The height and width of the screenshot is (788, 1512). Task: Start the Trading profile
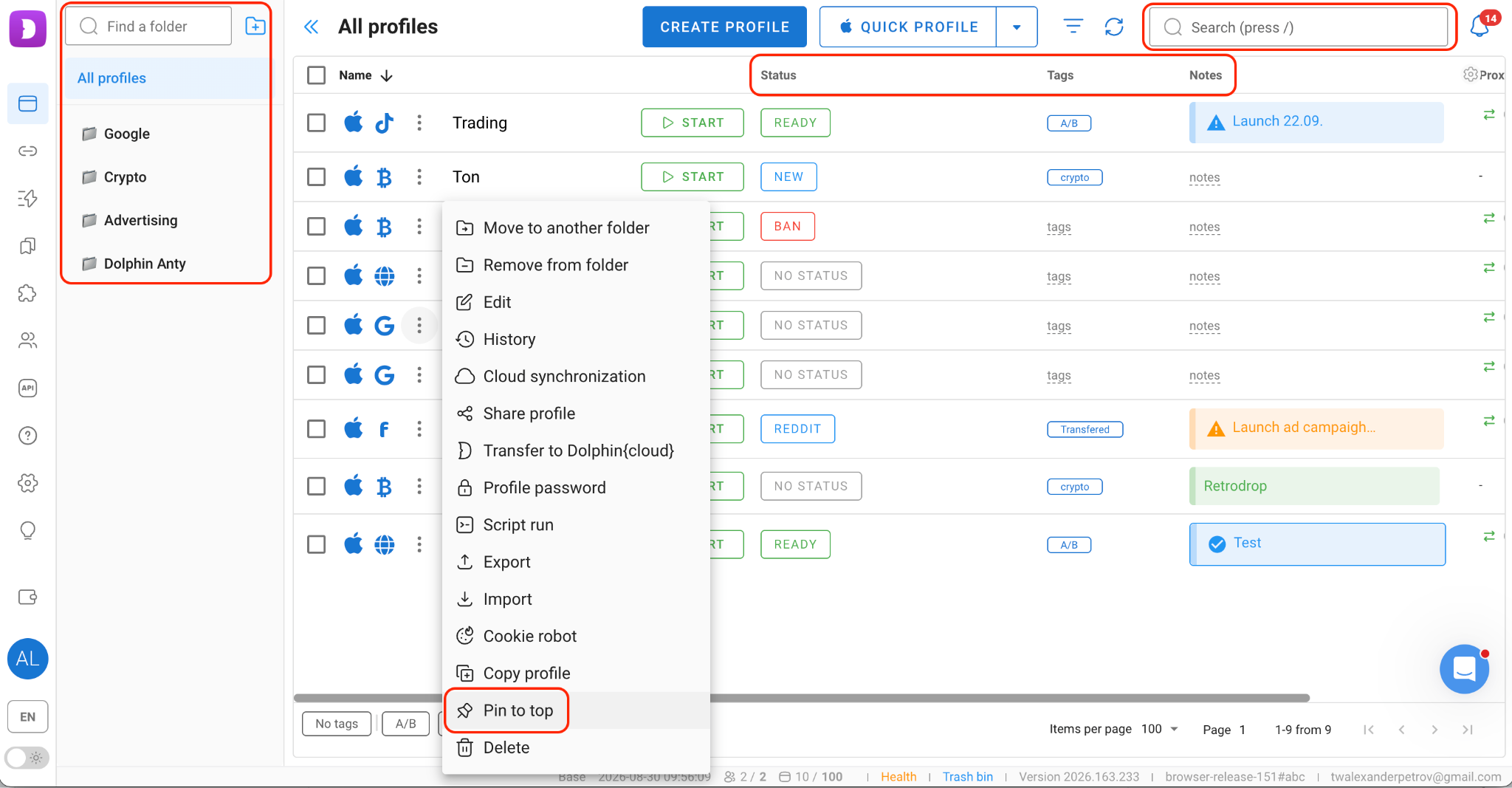tap(692, 123)
